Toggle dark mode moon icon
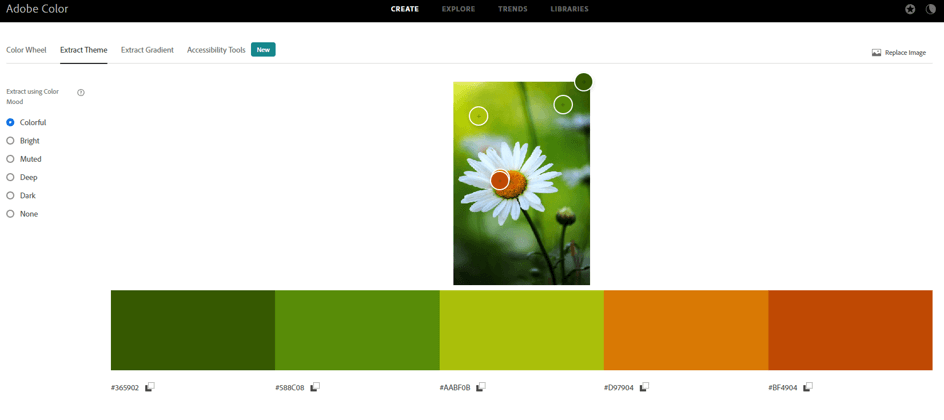The width and height of the screenshot is (944, 420). 931,9
